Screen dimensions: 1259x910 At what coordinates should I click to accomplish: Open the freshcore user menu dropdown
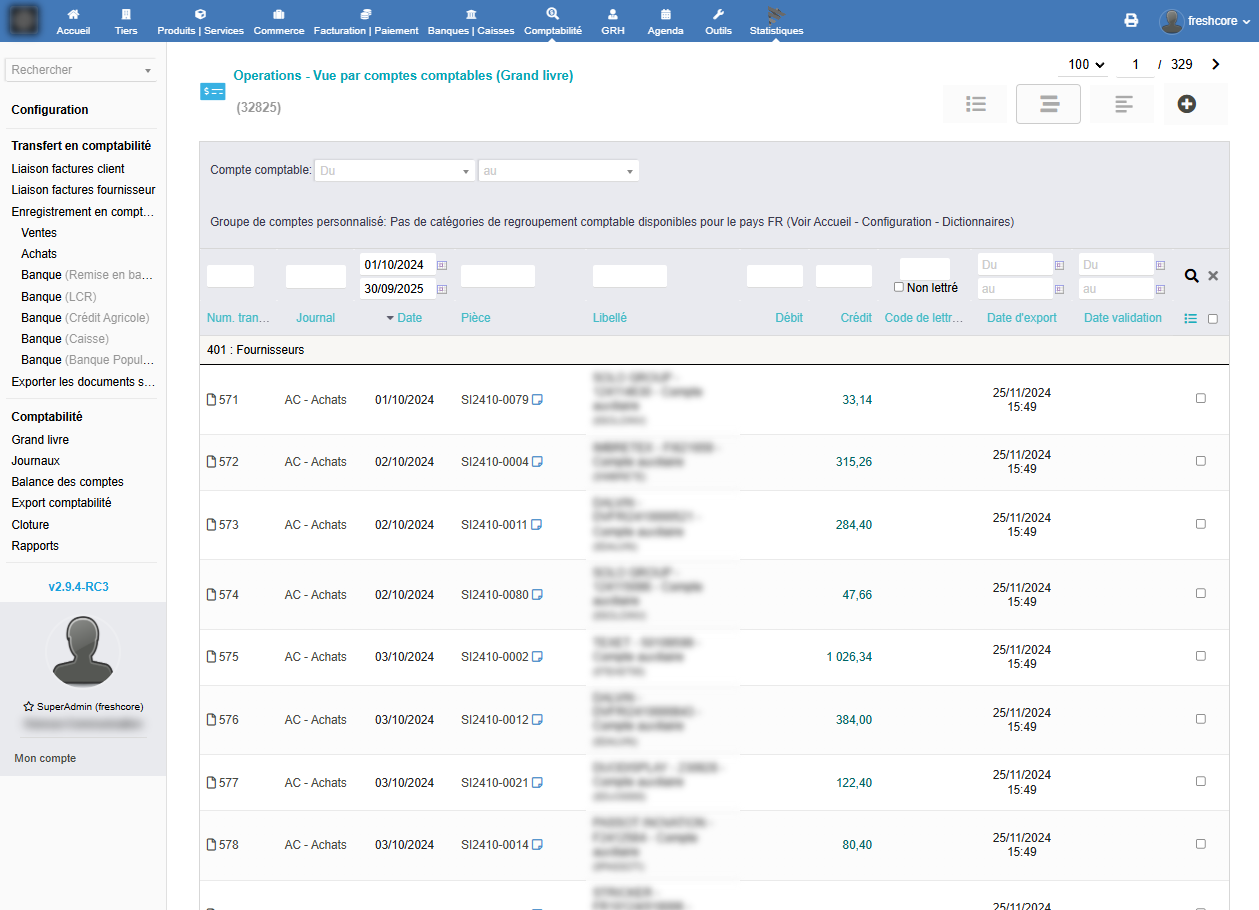(x=1205, y=21)
